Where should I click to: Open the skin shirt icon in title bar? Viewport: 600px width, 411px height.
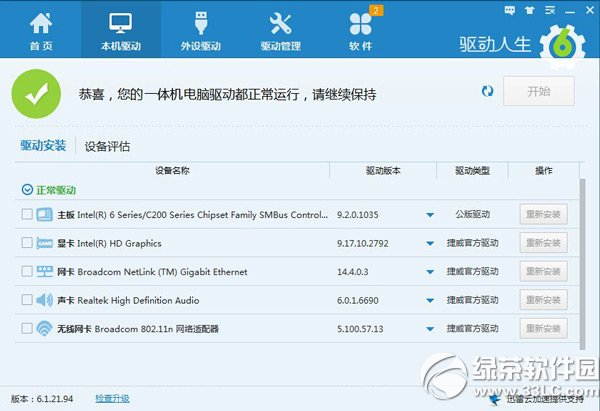(530, 10)
